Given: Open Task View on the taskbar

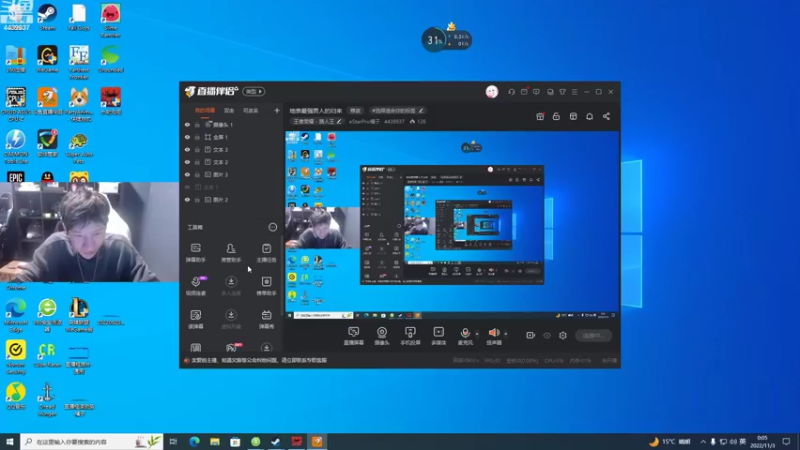Looking at the screenshot, I should [x=173, y=441].
